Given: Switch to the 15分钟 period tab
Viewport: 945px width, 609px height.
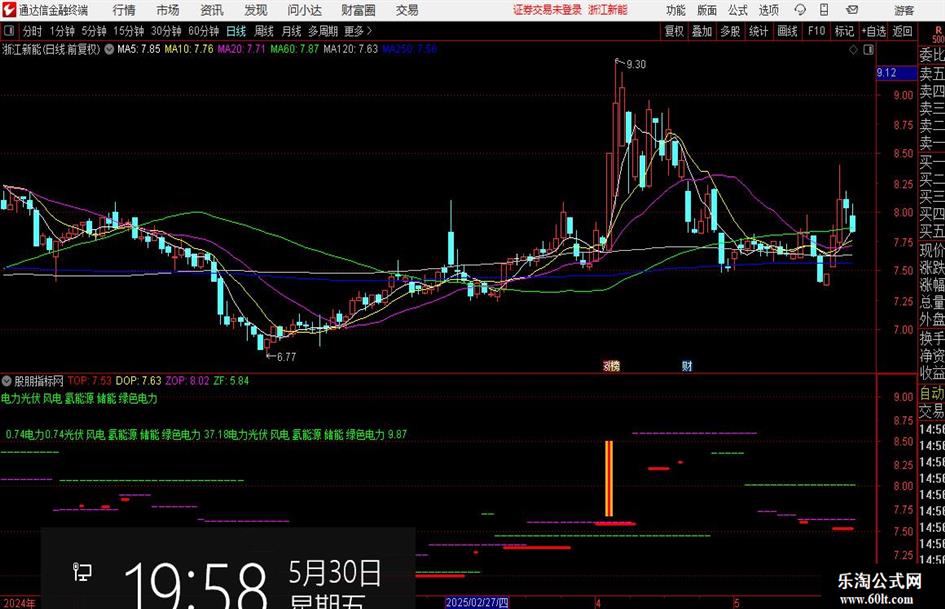Looking at the screenshot, I should click(x=129, y=31).
